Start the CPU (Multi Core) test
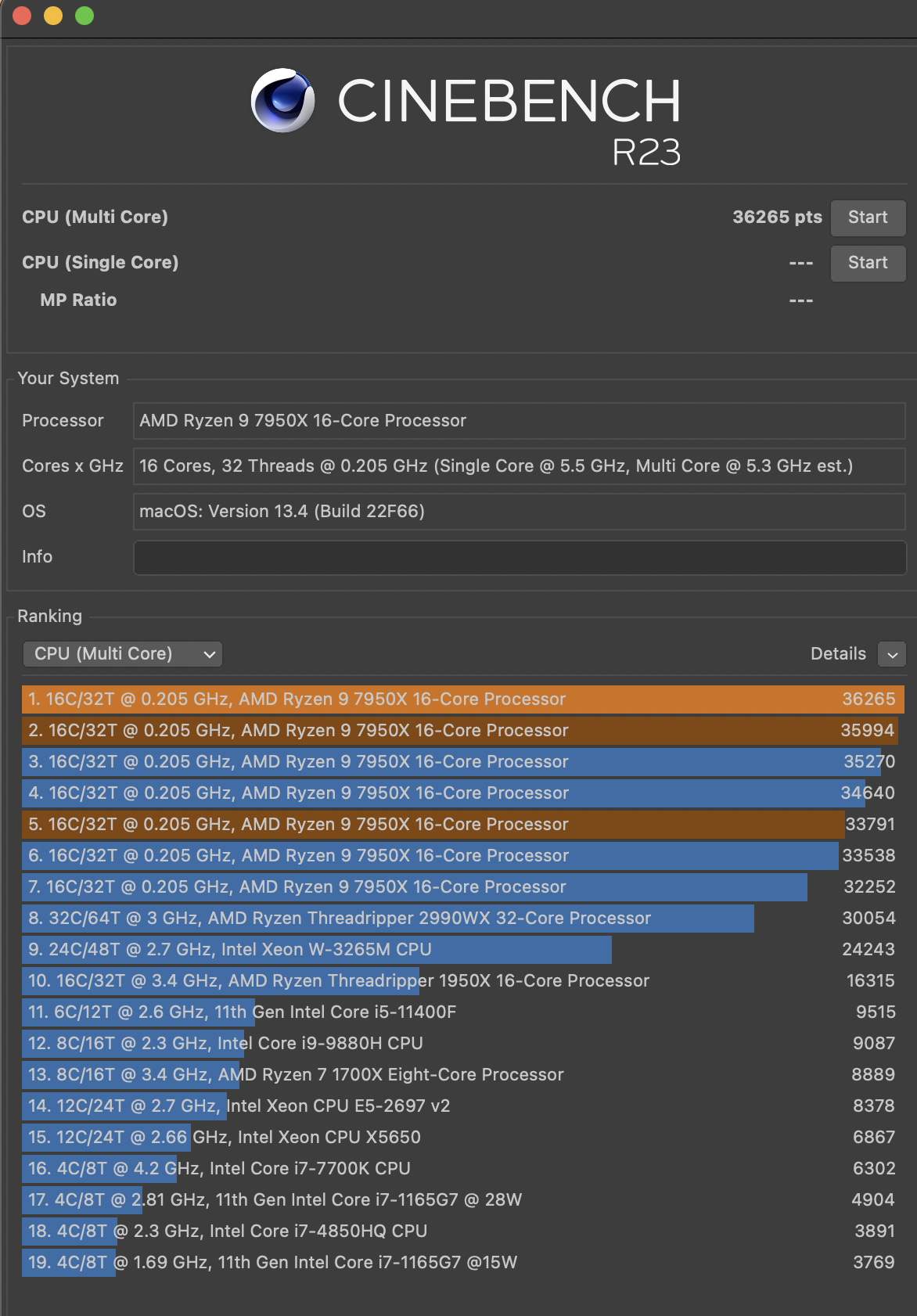917x1316 pixels. [868, 218]
